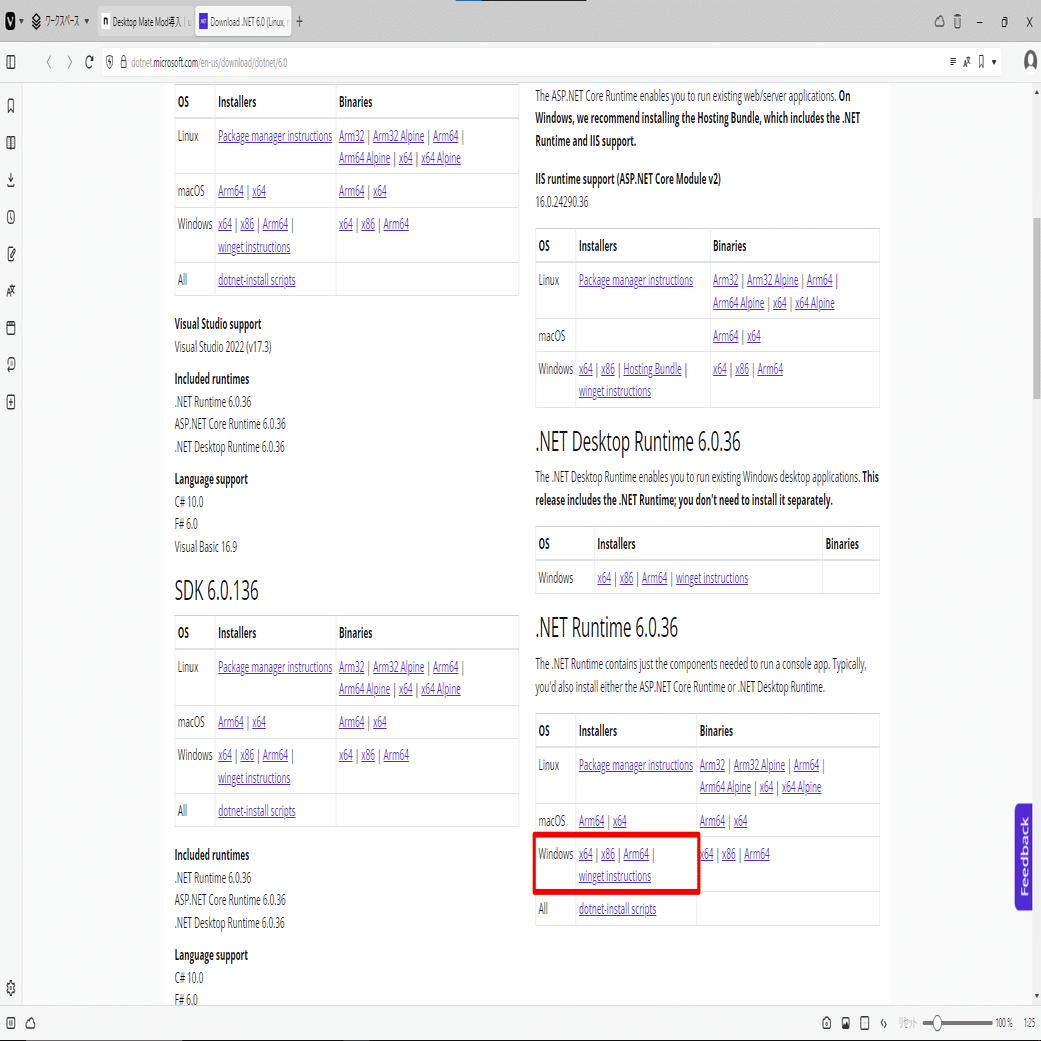Open Desktop Runtime winget instructions link
The image size is (1041, 1041).
(712, 578)
